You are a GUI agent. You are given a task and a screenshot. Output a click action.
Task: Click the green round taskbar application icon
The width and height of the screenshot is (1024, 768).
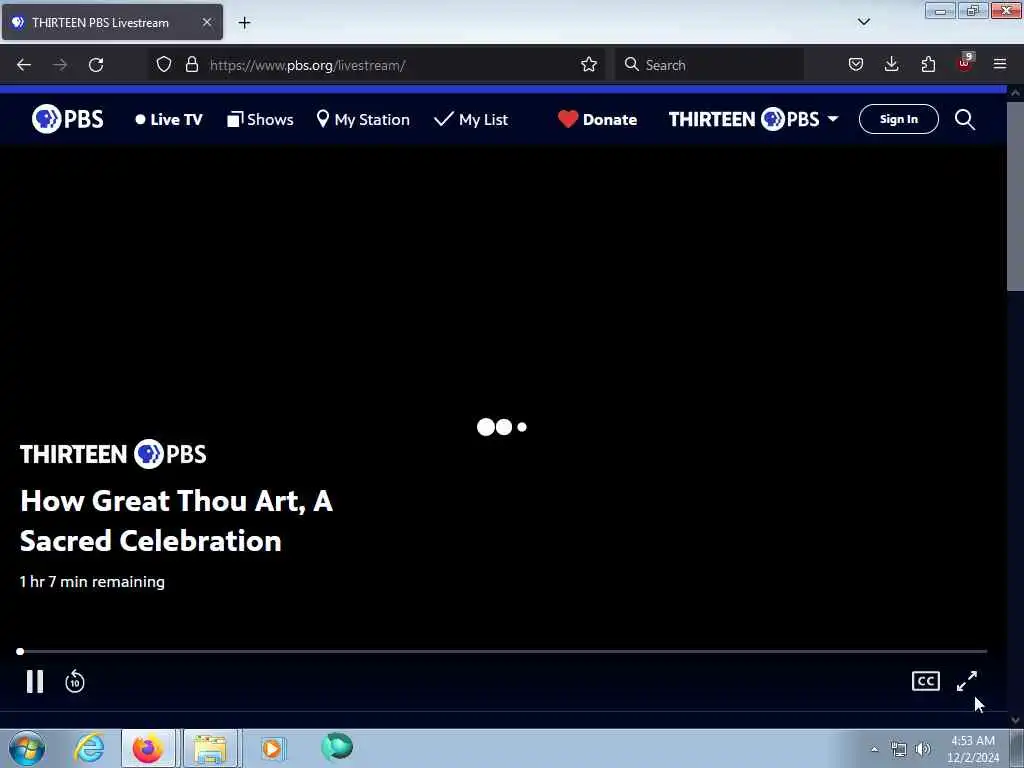click(x=337, y=747)
